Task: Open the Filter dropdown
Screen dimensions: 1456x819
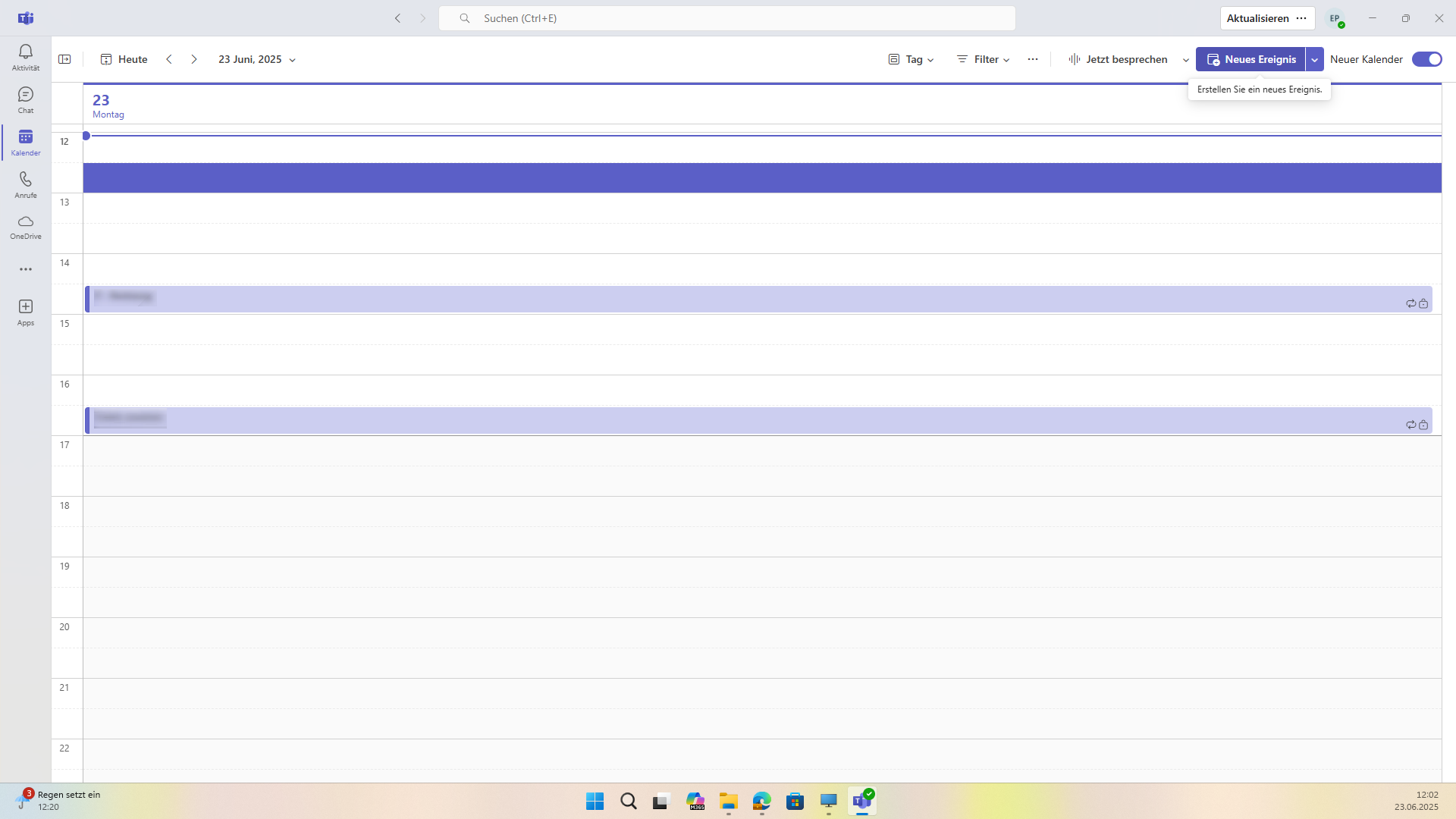Action: 984,59
